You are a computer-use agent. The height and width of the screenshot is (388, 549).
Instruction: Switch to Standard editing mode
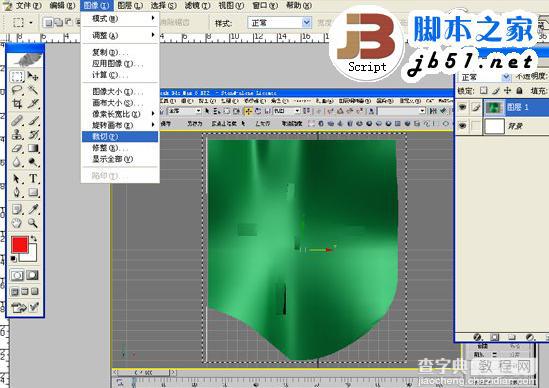[x=17, y=276]
